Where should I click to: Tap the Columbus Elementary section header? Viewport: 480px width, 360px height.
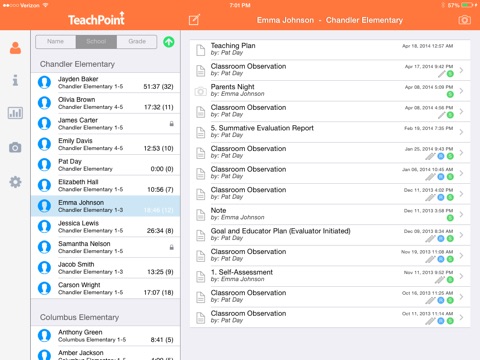tap(79, 317)
